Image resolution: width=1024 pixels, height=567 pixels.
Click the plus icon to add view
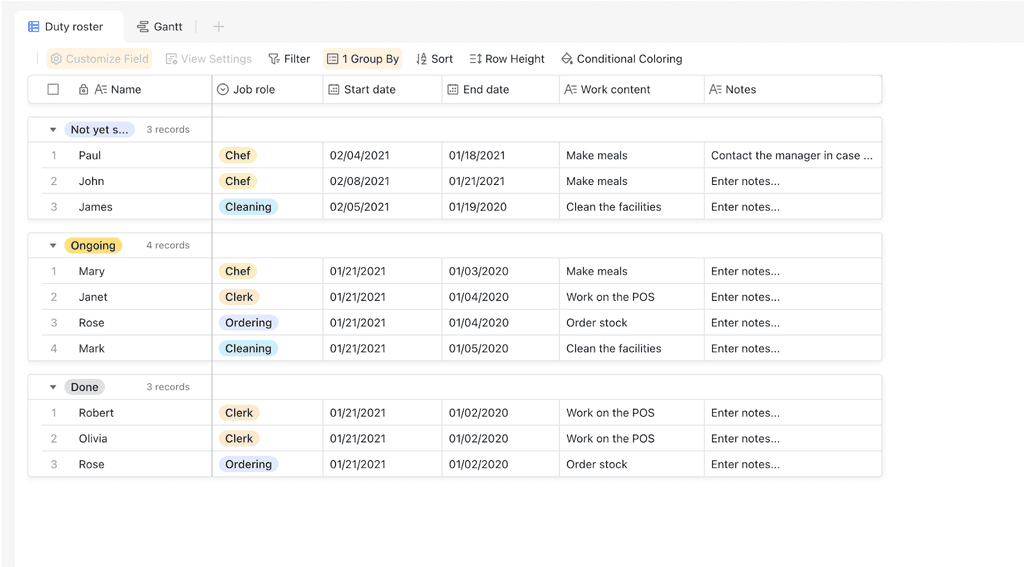pos(219,27)
